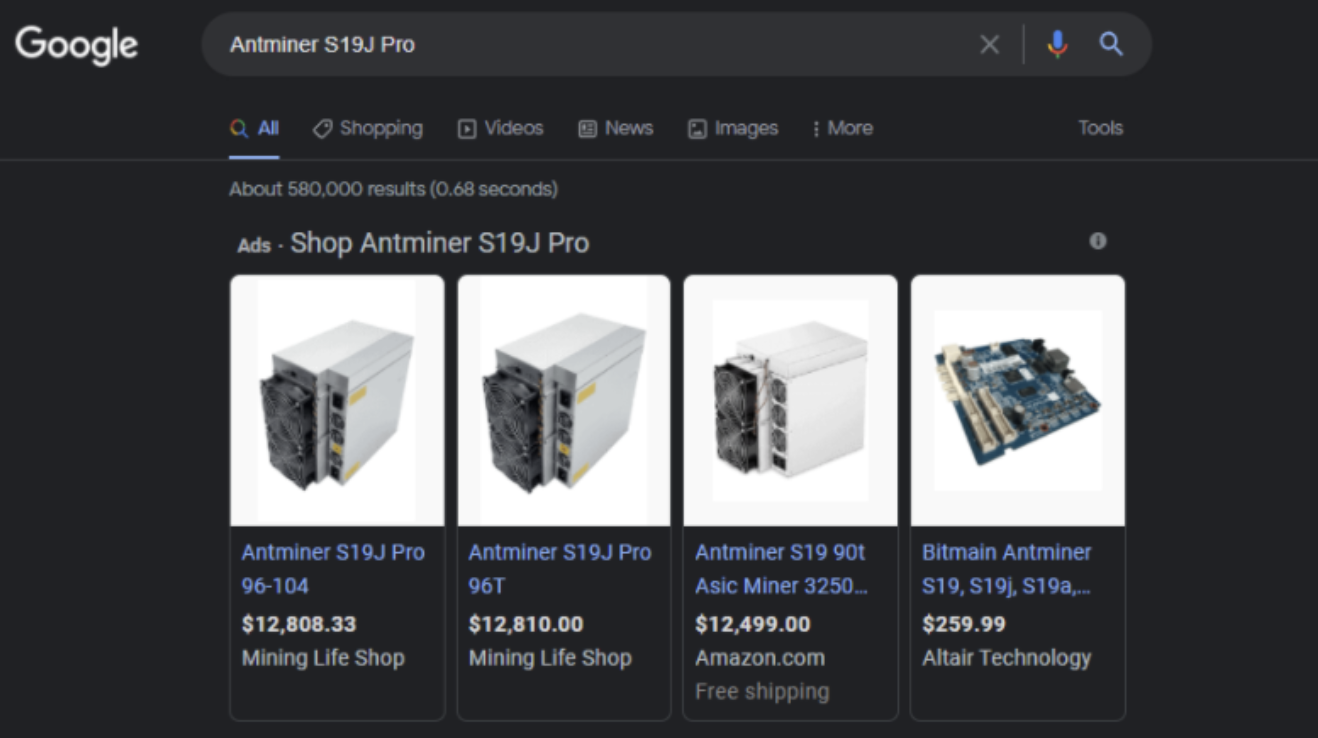This screenshot has height=738, width=1318.
Task: Start voice search with microphone icon
Action: [x=1057, y=44]
